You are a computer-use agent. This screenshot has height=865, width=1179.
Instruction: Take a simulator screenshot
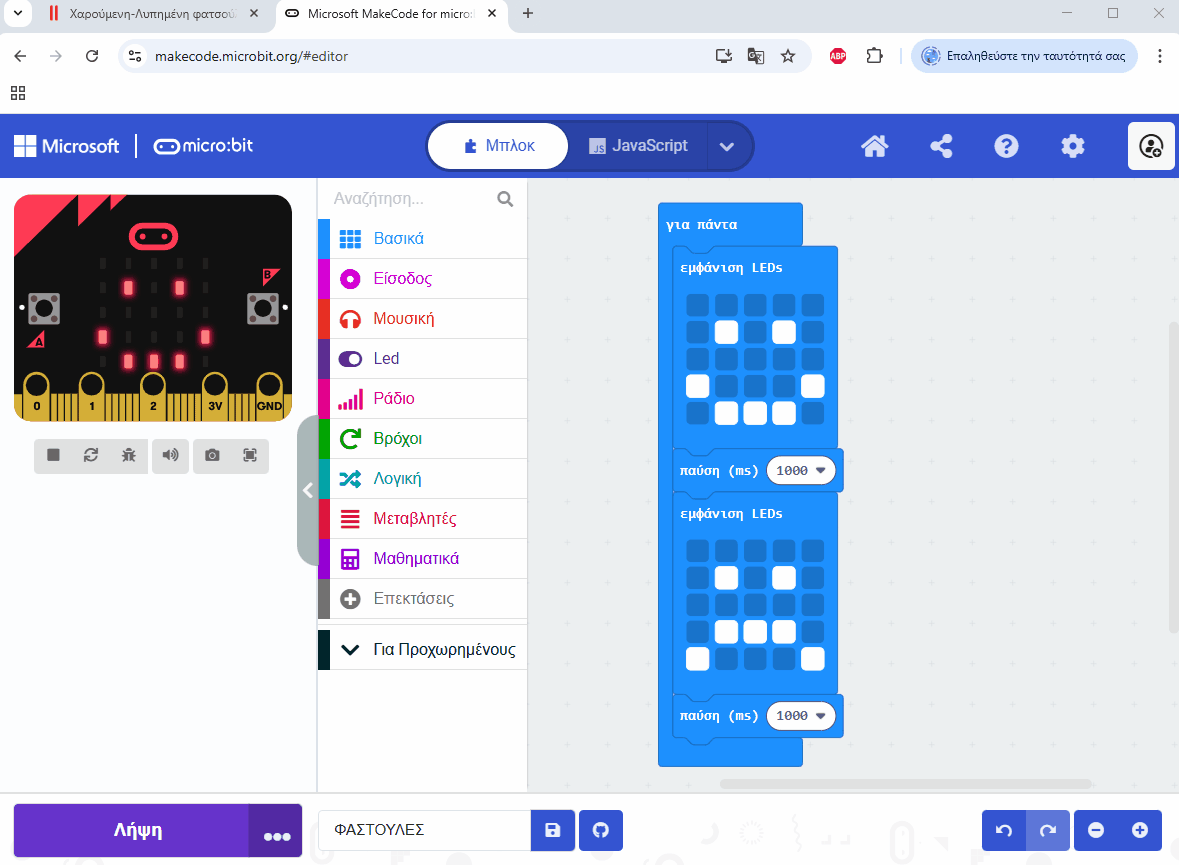pyautogui.click(x=212, y=455)
